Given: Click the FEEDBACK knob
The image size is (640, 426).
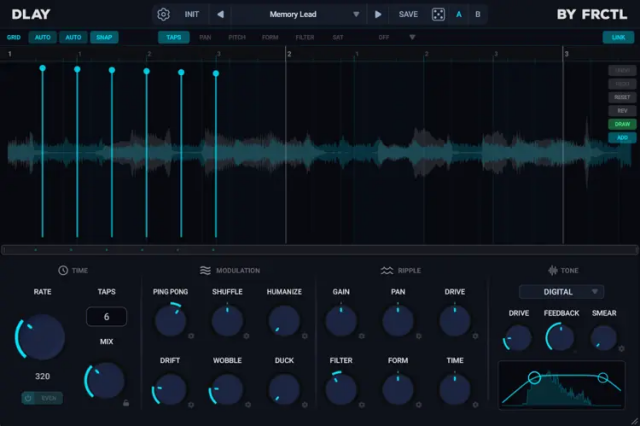Looking at the screenshot, I should click(x=561, y=337).
